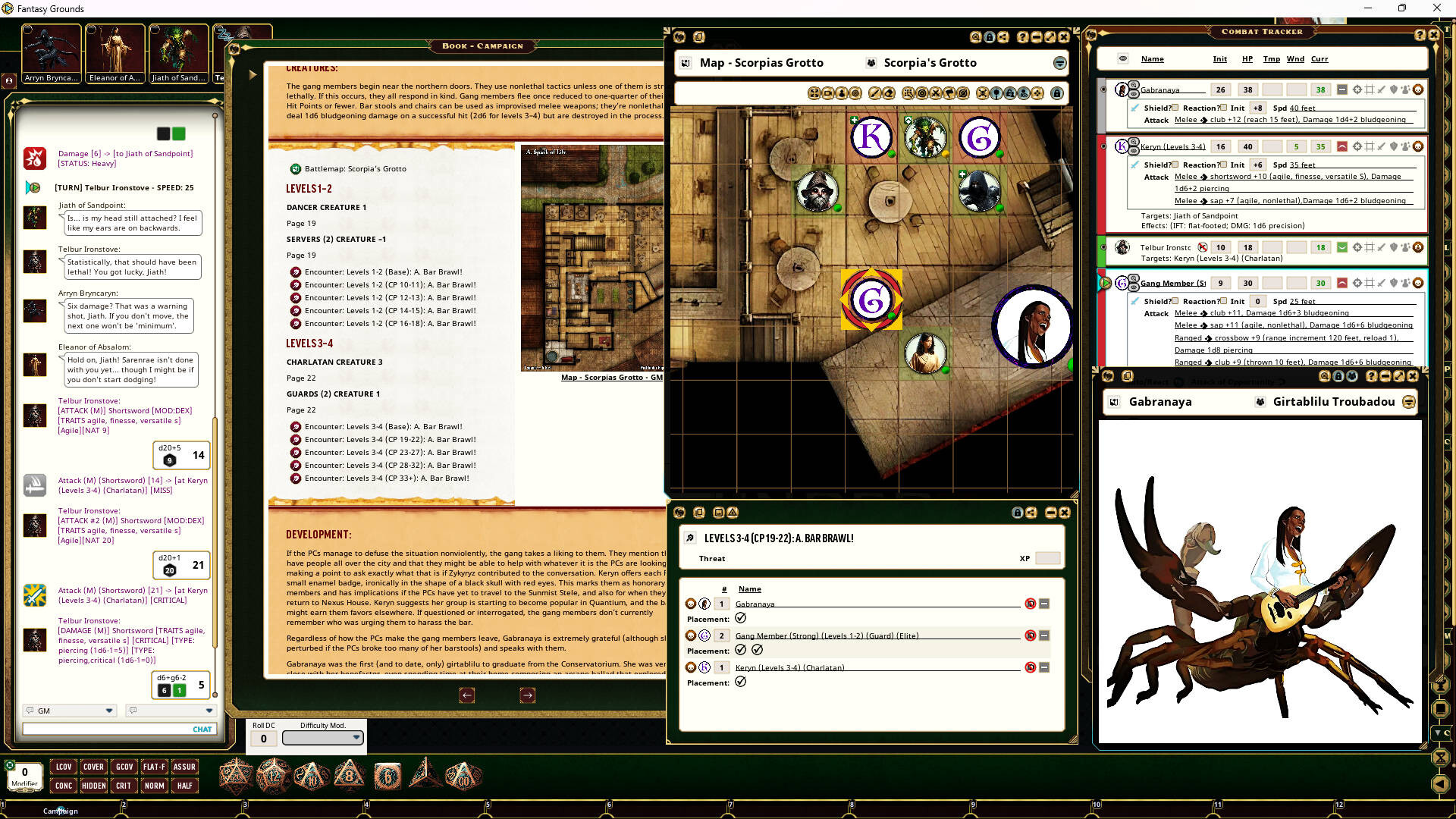Toggle the FLAT-F modifier button
The height and width of the screenshot is (819, 1456).
pyautogui.click(x=154, y=767)
